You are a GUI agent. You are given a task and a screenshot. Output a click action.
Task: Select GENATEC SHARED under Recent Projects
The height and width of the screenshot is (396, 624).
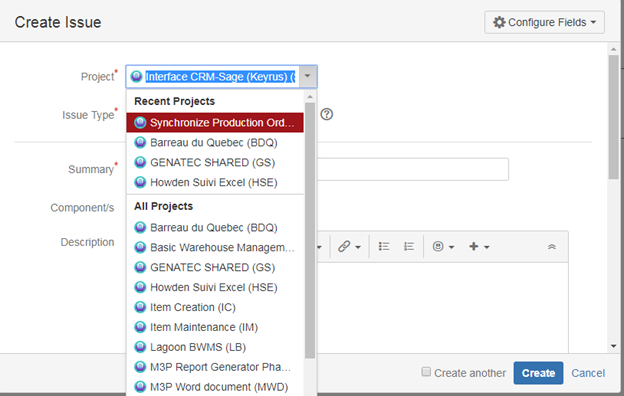click(x=215, y=162)
